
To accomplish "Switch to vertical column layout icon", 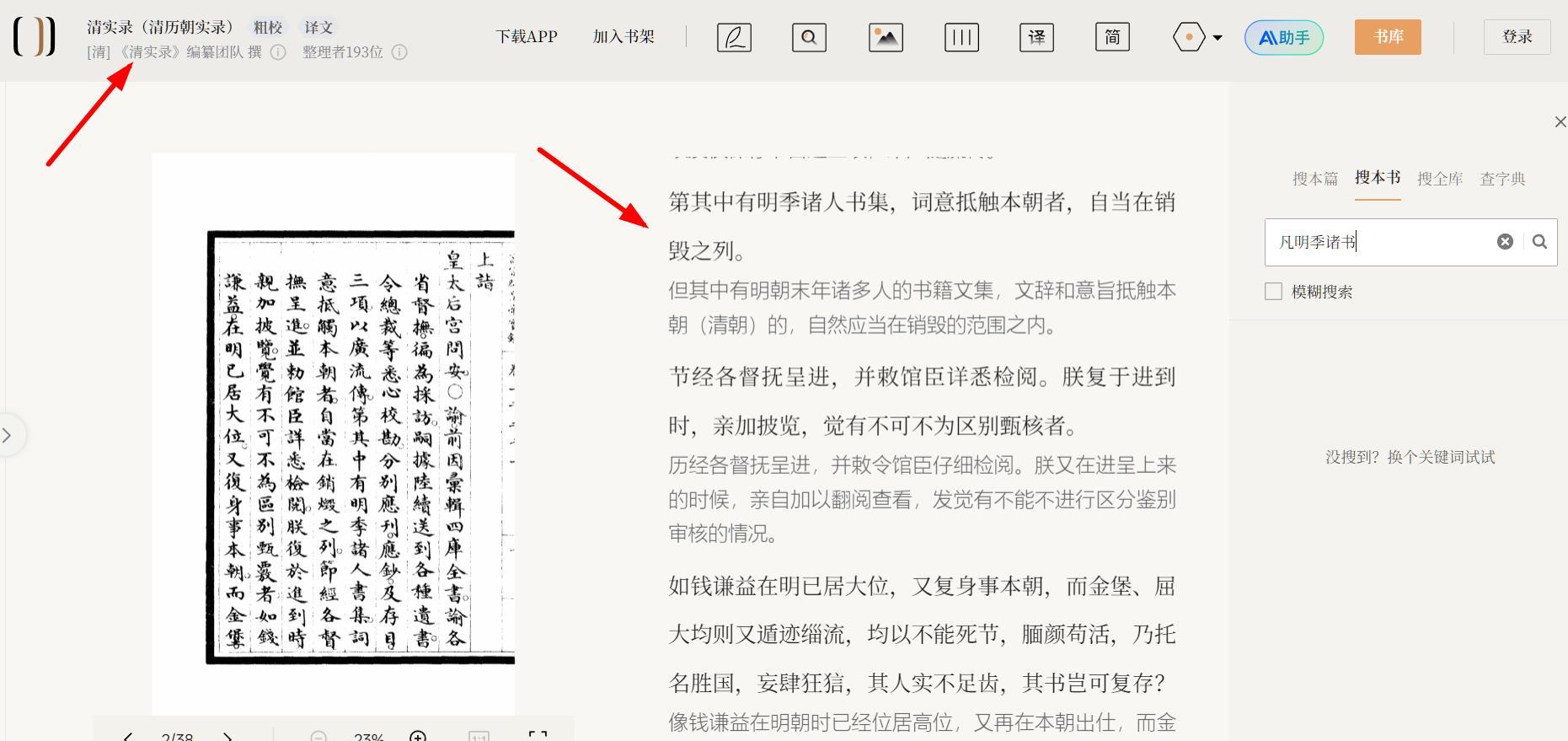I will [x=961, y=37].
